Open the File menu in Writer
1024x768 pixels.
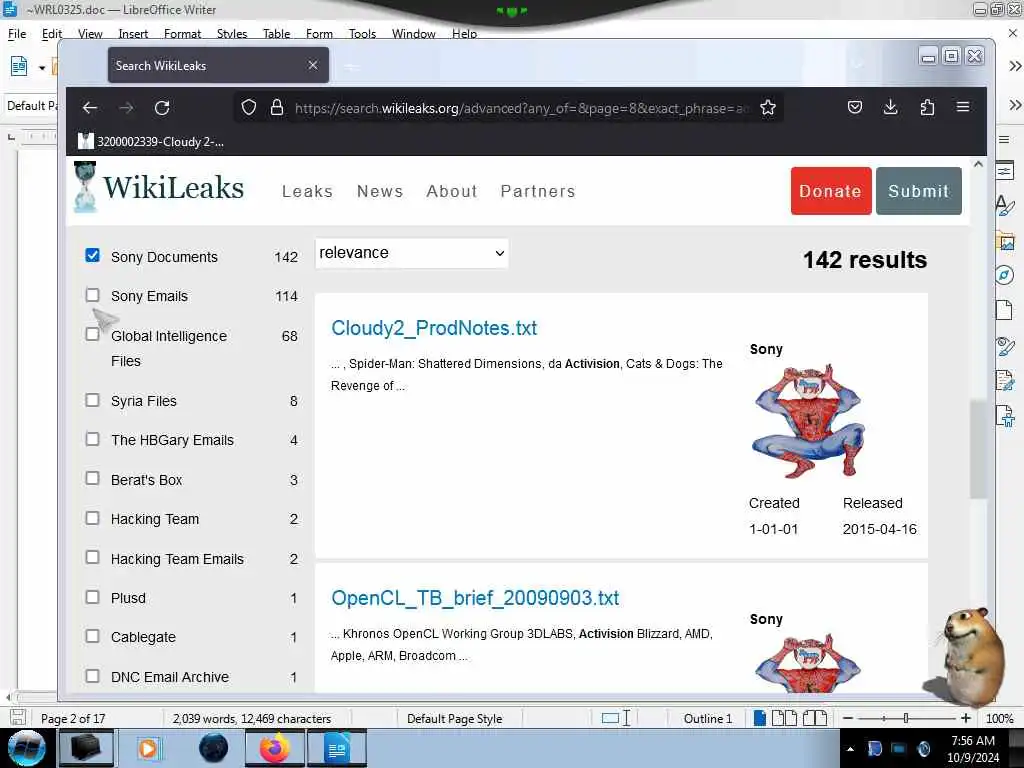tap(17, 34)
